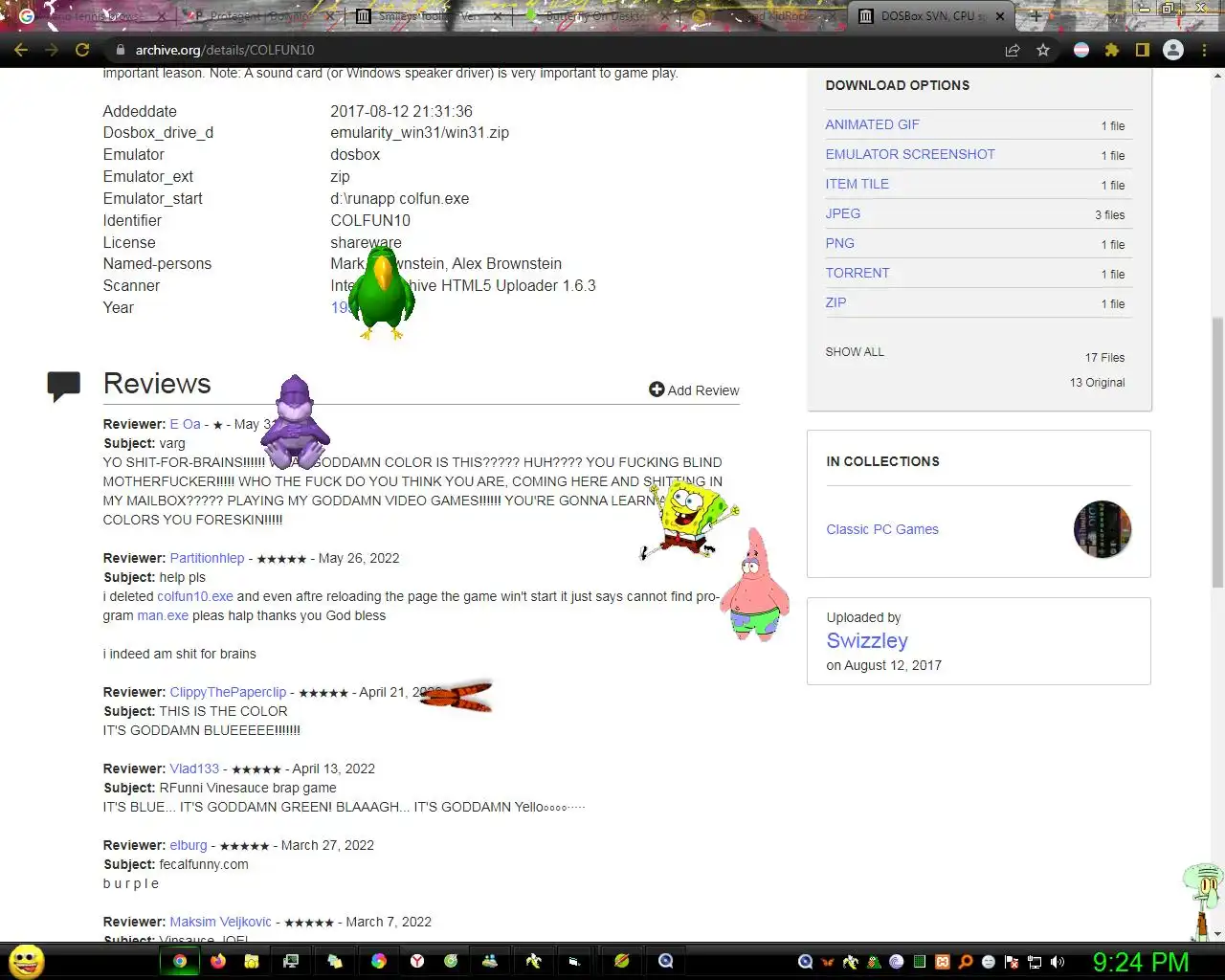This screenshot has height=980, width=1225.
Task: Click the SpongeBob desktop character
Action: coord(689,519)
